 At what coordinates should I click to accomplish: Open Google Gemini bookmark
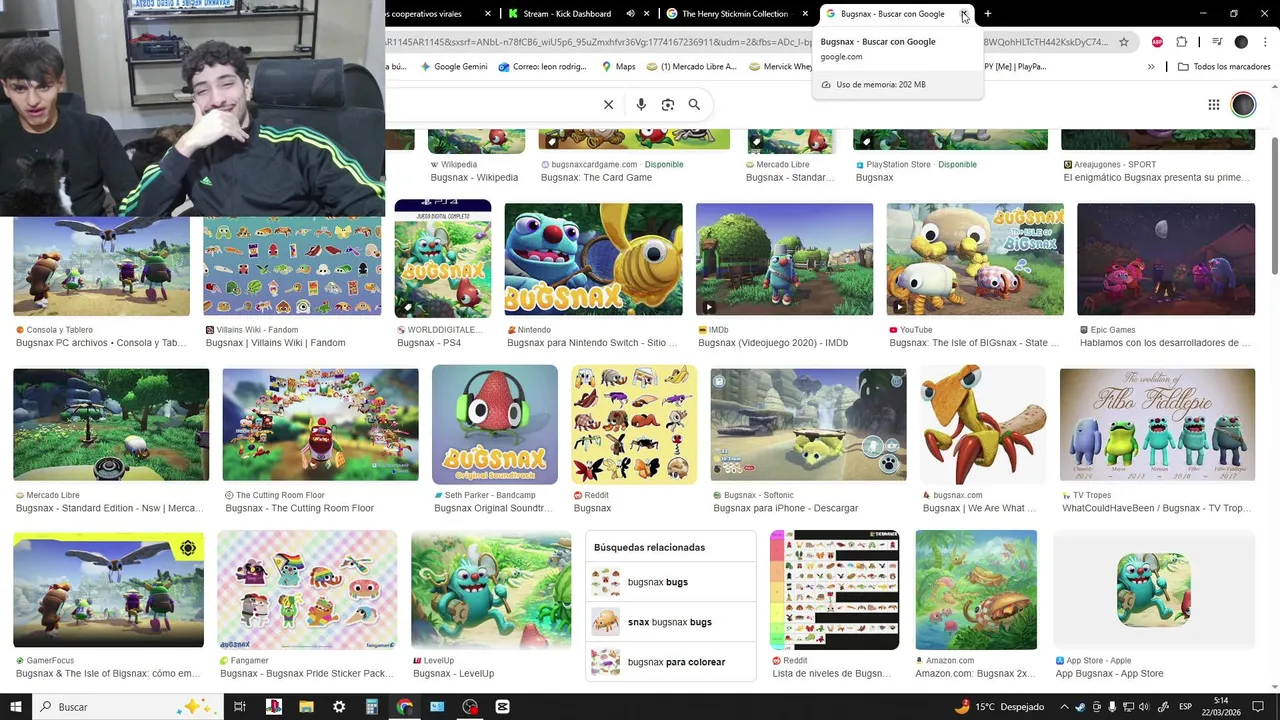(x=454, y=67)
